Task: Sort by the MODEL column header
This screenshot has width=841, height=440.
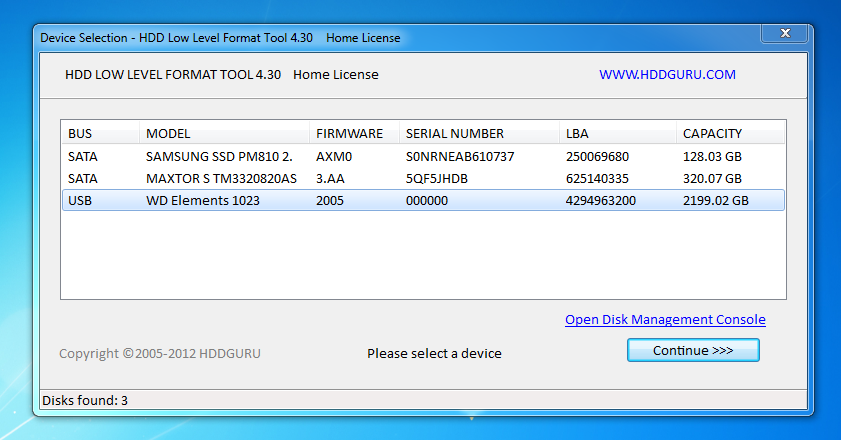Action: (224, 133)
